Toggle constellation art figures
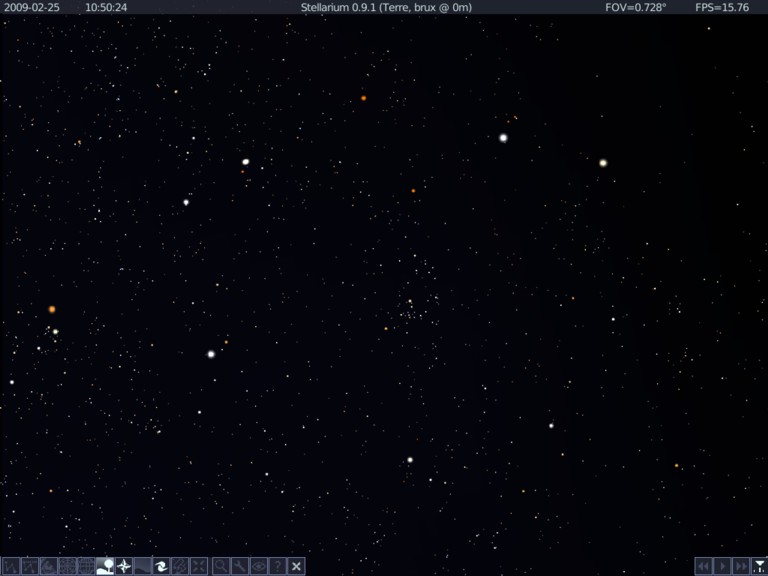Image resolution: width=768 pixels, height=576 pixels. (48, 567)
